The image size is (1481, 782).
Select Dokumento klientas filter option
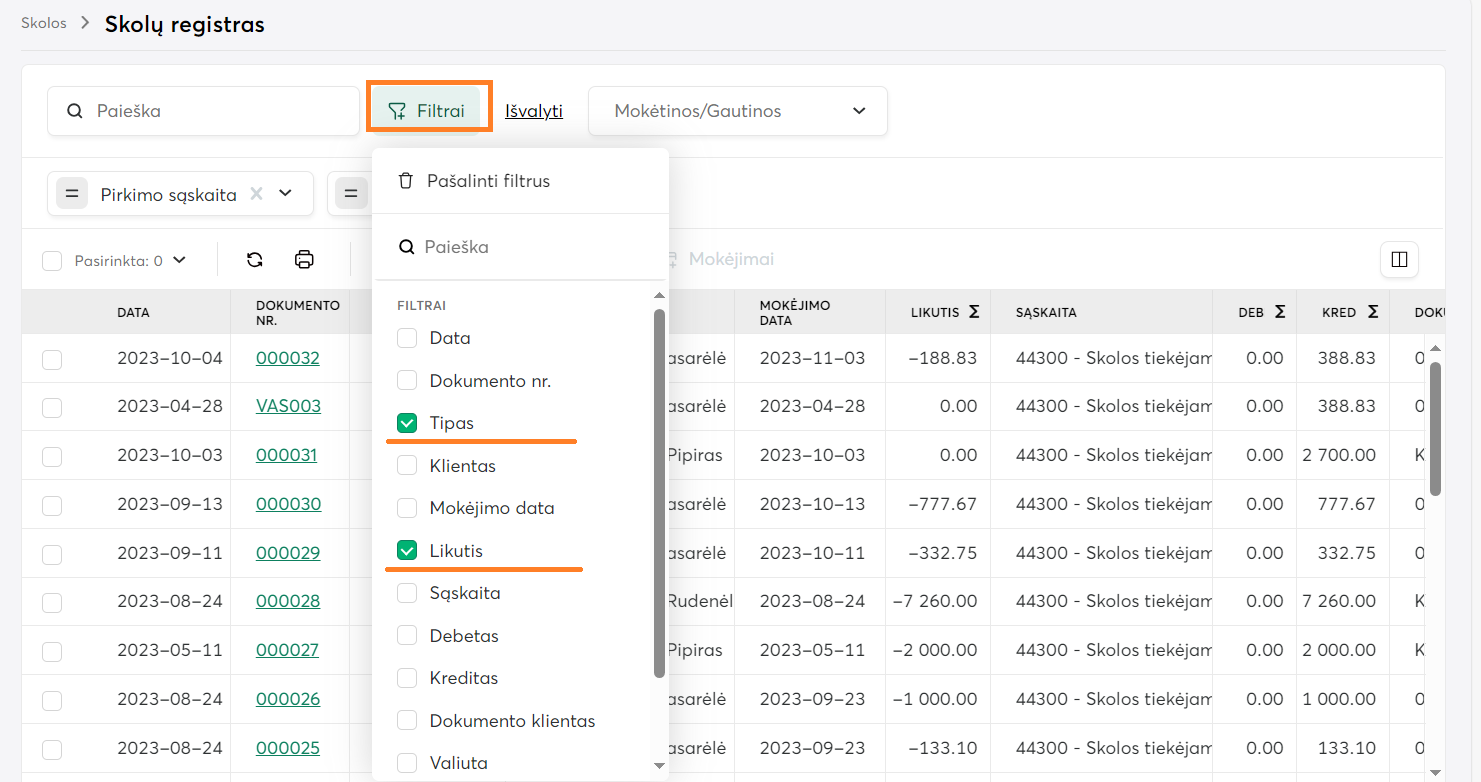[x=407, y=721]
